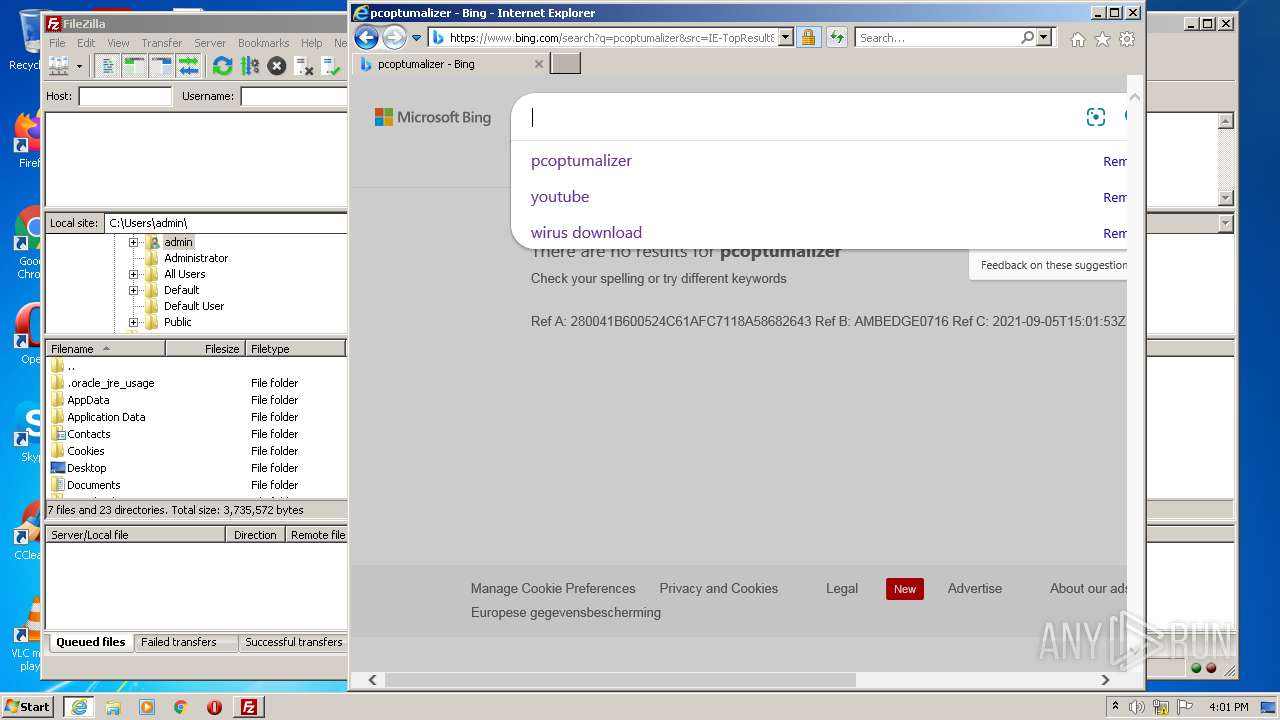Switch to Queued files tab
1280x720 pixels.
pyautogui.click(x=90, y=642)
